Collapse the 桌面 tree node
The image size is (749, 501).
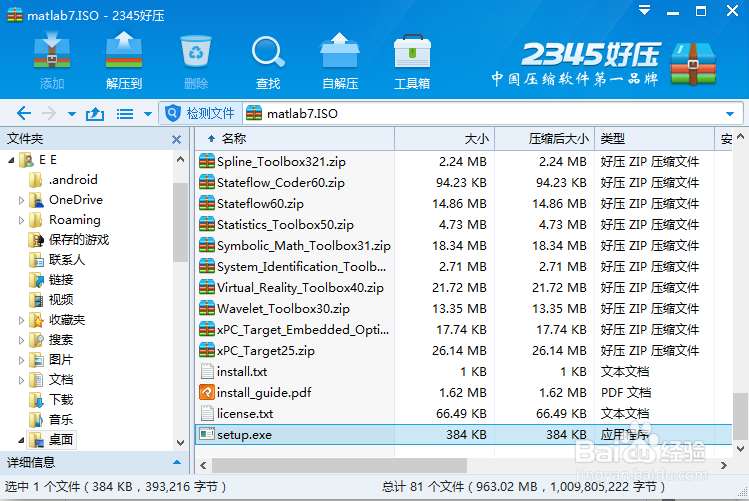(x=21, y=440)
